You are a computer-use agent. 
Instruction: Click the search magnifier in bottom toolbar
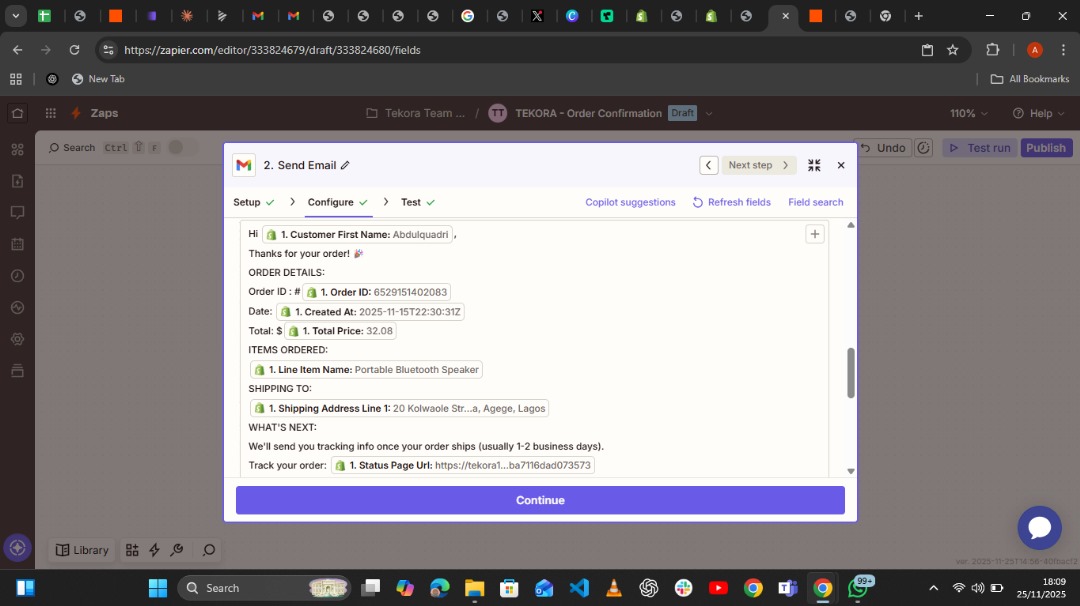(209, 550)
